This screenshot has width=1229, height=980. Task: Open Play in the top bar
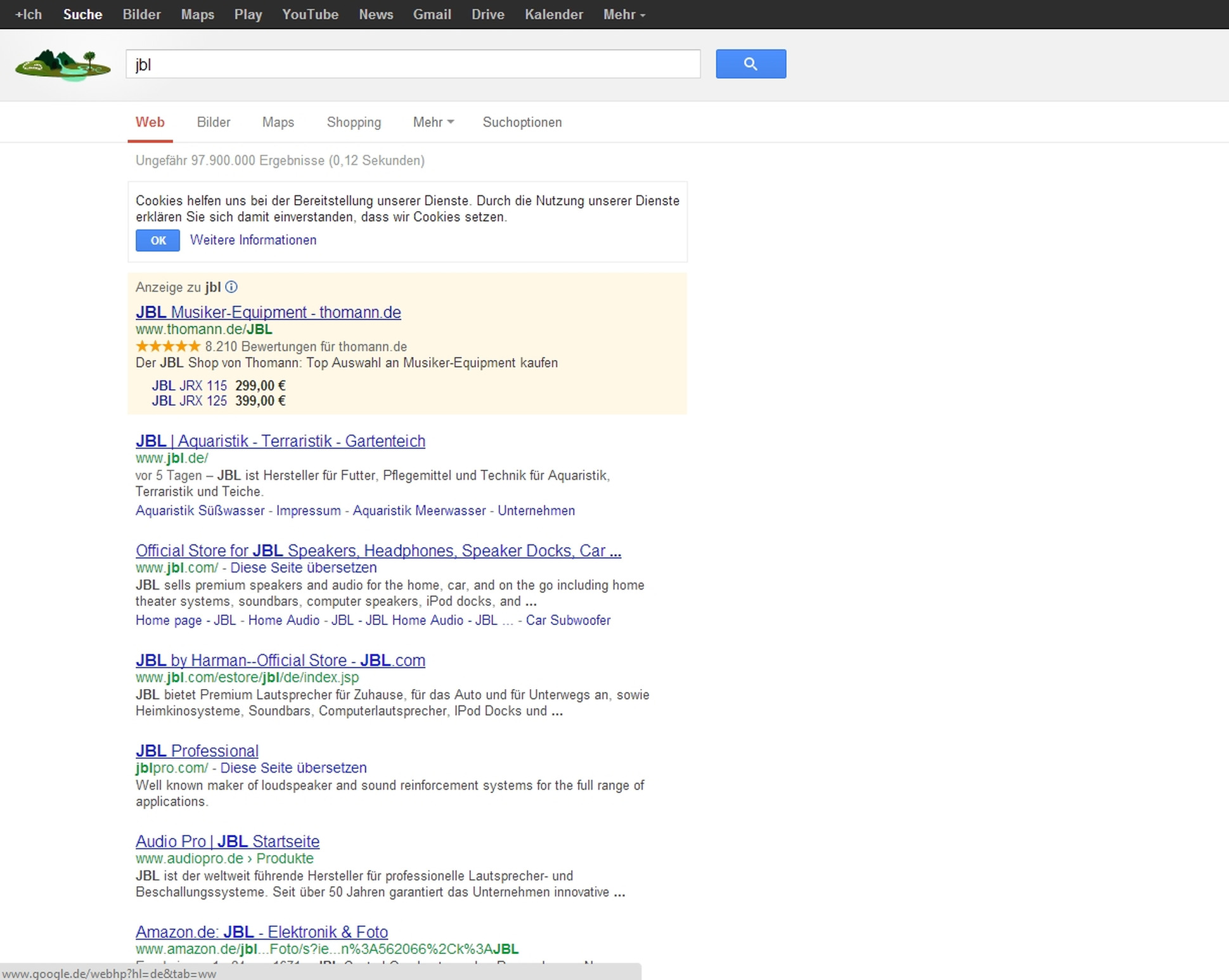click(248, 14)
